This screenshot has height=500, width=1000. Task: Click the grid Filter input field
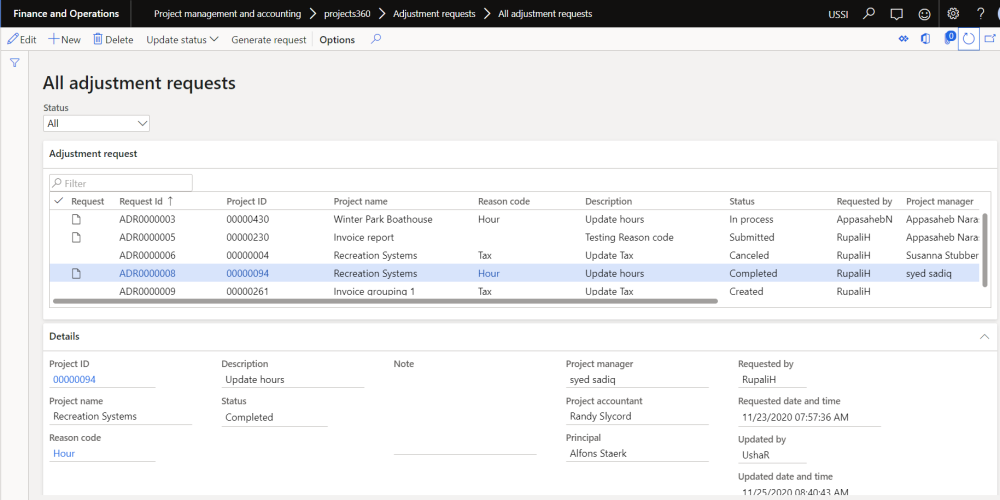[122, 183]
